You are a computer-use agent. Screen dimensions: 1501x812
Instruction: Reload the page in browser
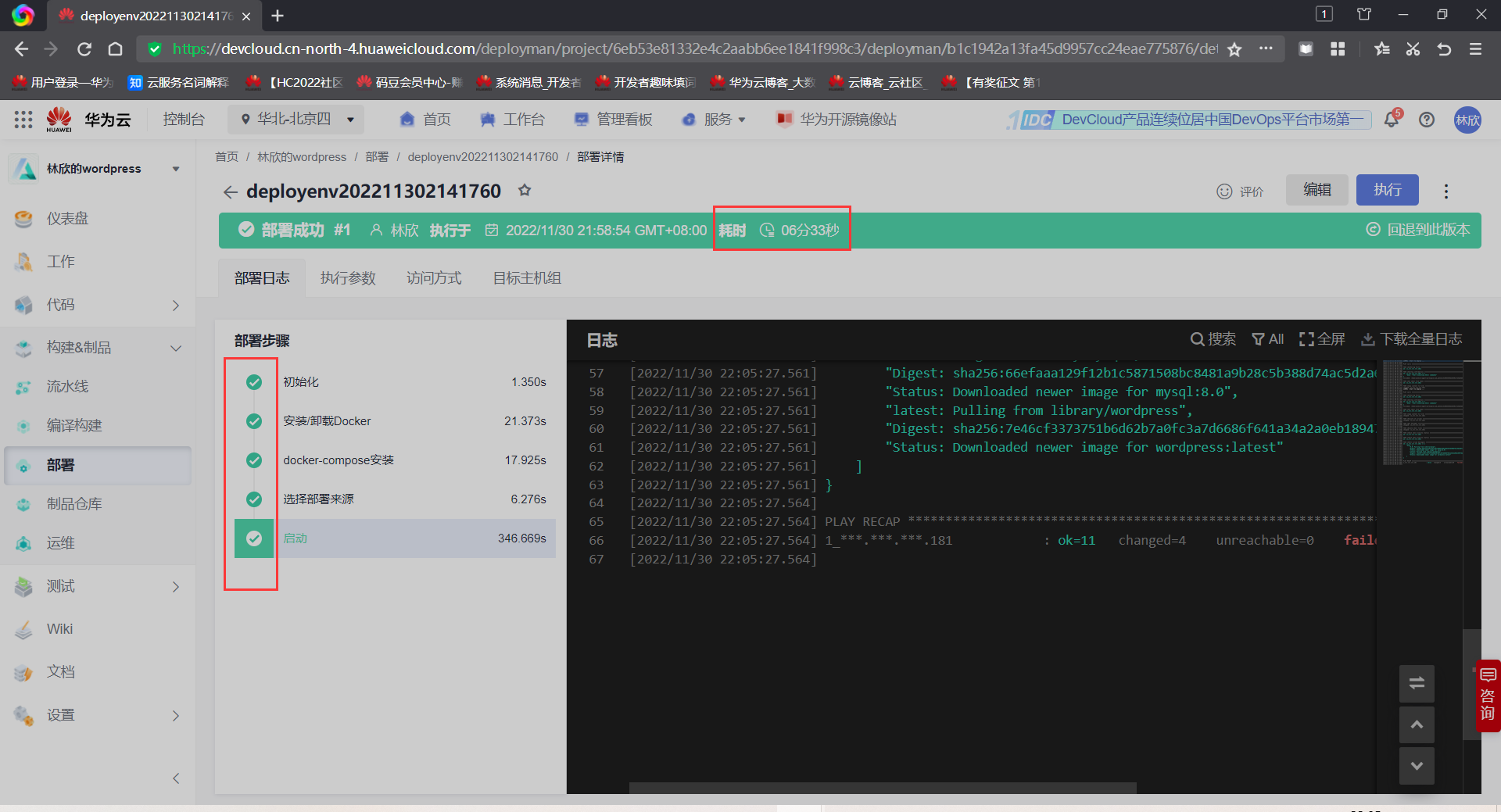coord(84,49)
